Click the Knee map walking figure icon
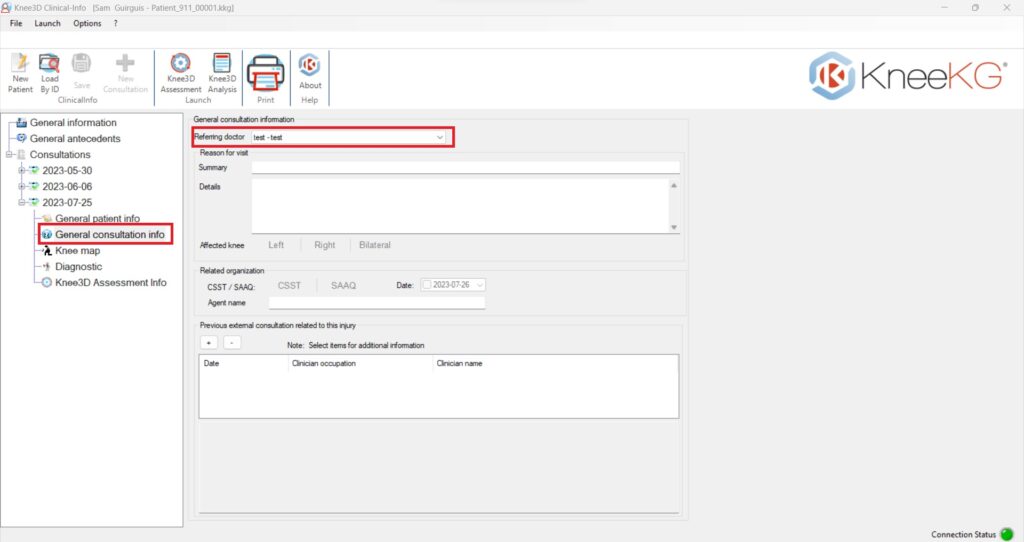1024x542 pixels. pos(47,251)
